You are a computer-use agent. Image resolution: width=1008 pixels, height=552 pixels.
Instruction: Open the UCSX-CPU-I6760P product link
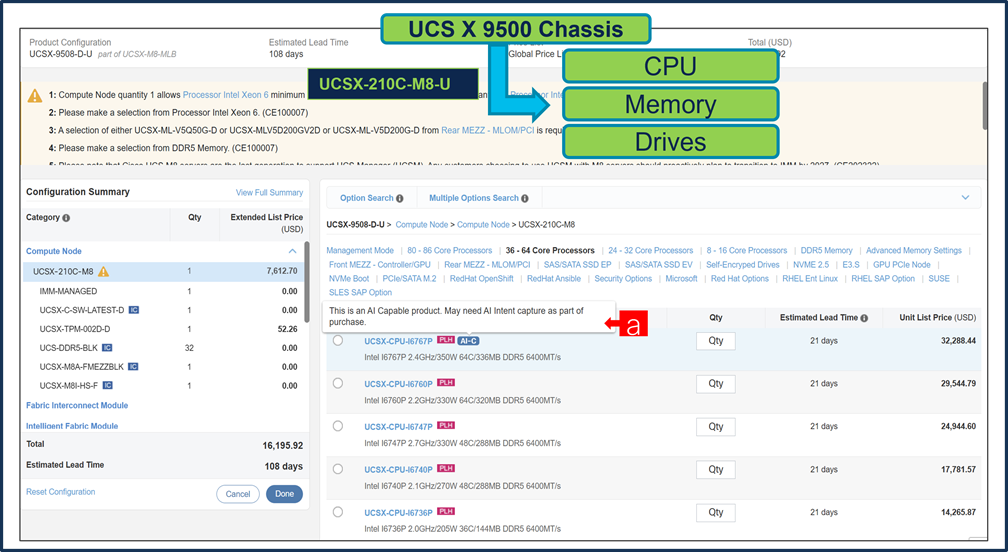(x=398, y=384)
